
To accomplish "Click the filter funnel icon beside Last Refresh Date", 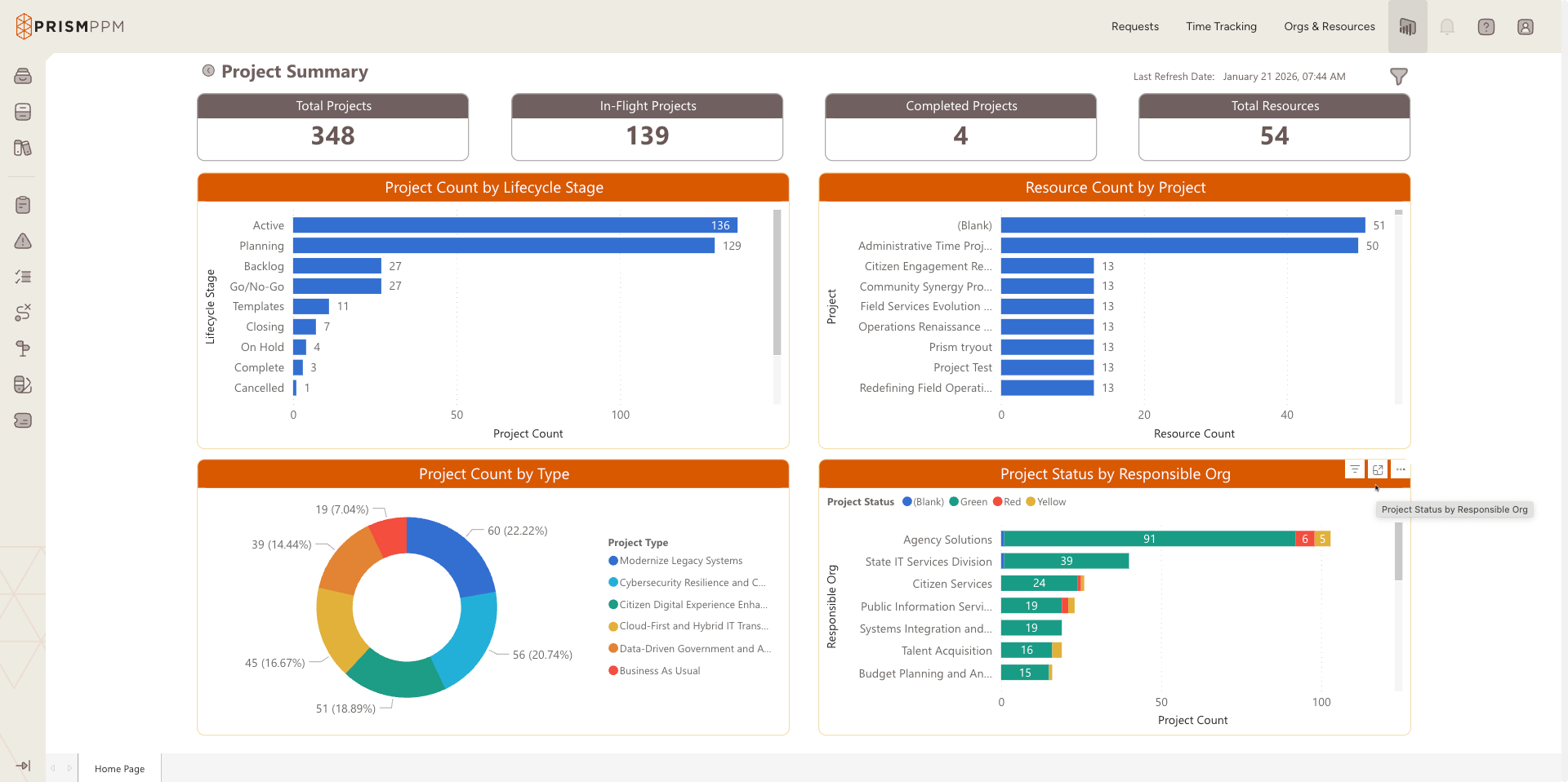I will coord(1398,76).
